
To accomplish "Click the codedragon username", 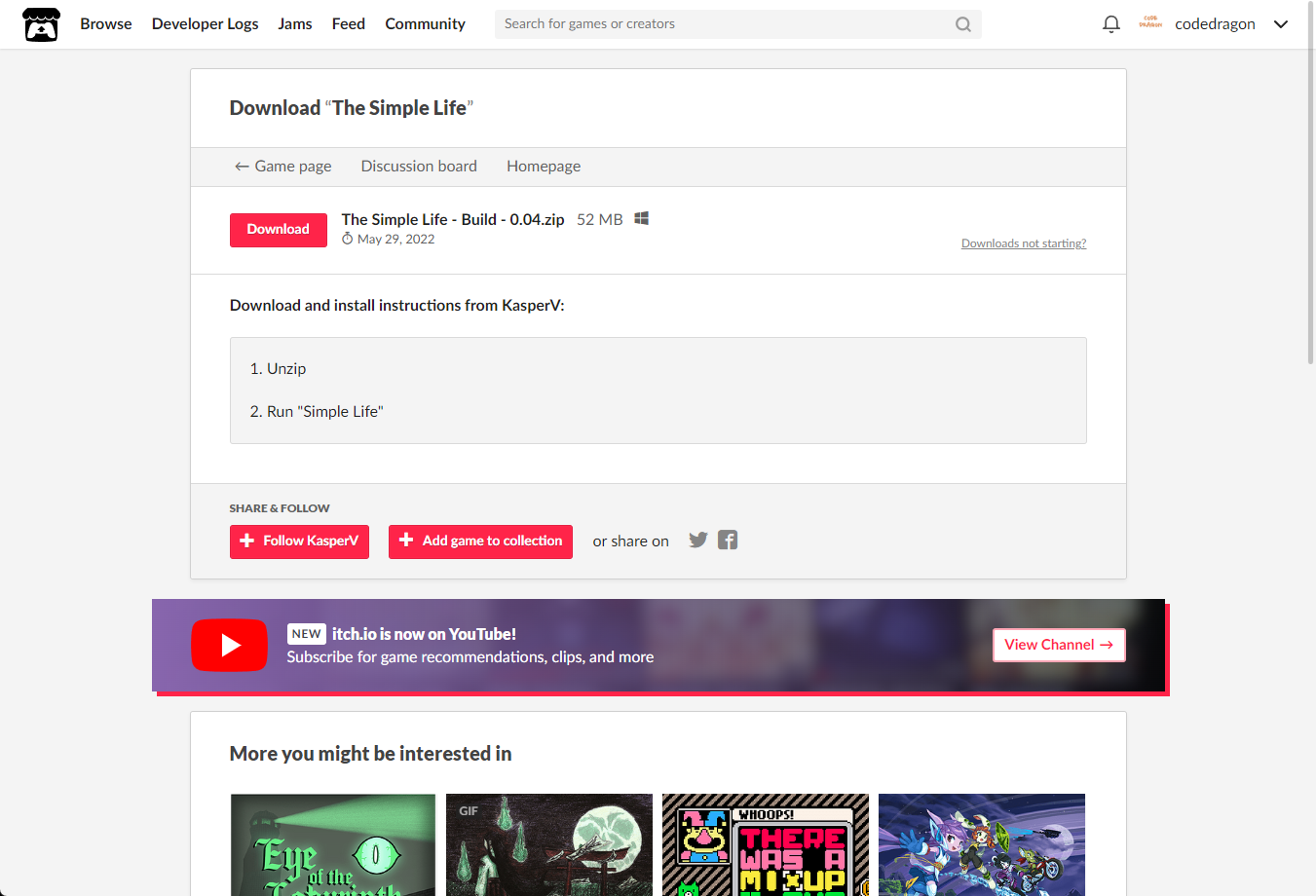I will click(1215, 24).
